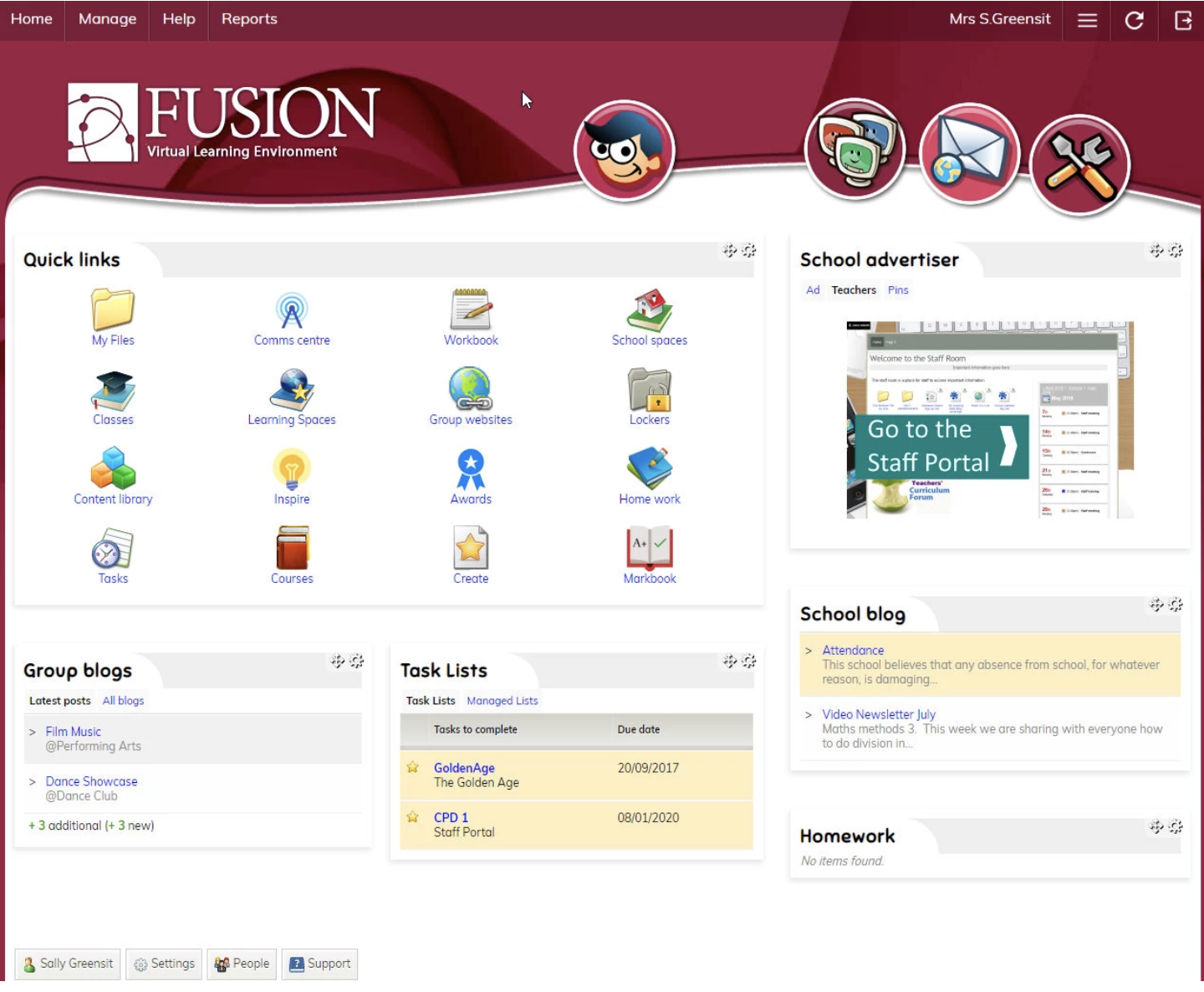Screen dimensions: 1204x992
Task: Click the Go to the Staff Portal banner
Action: pos(941,447)
